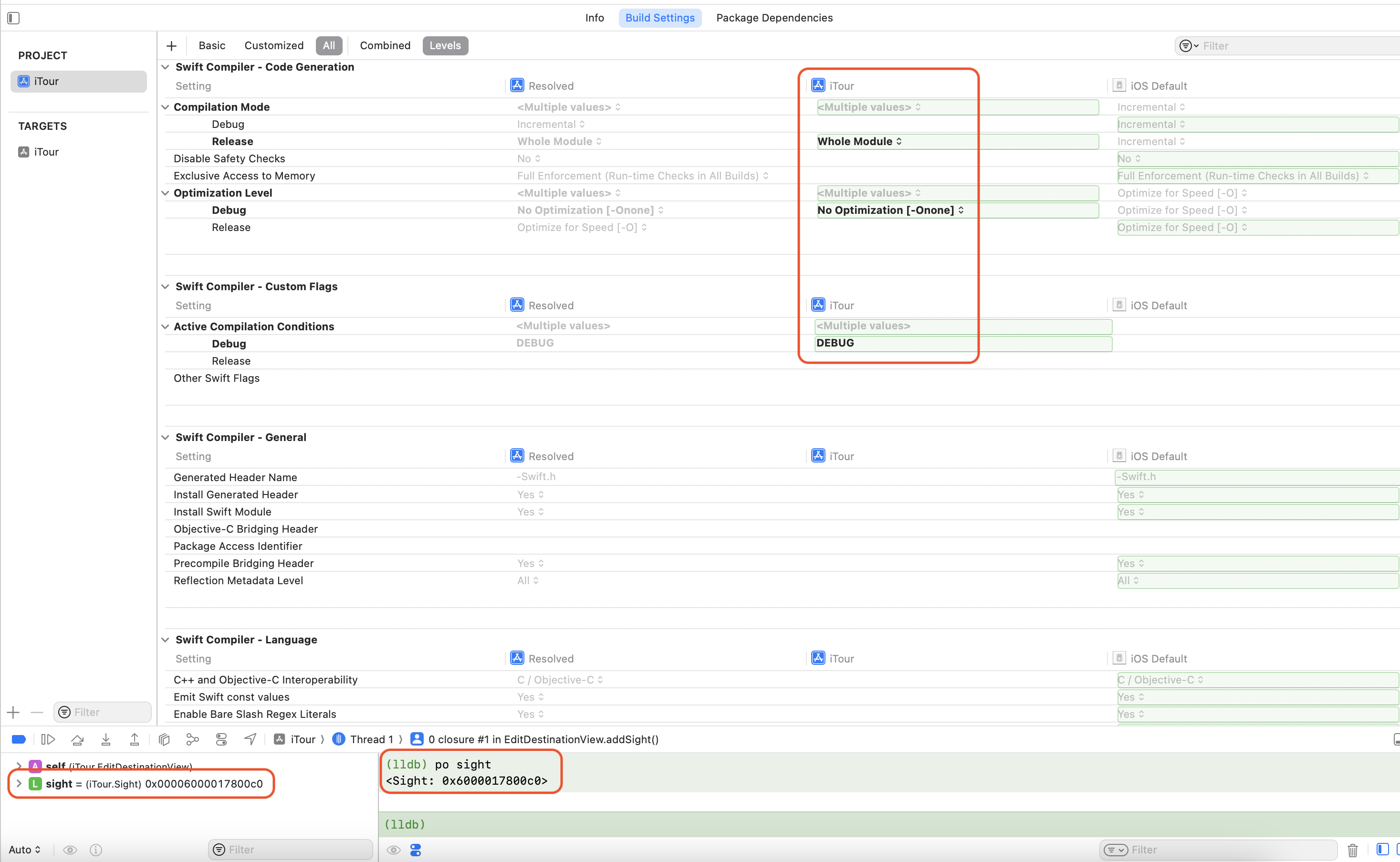
Task: Collapse Active Compilation Conditions setting
Action: pyautogui.click(x=165, y=326)
